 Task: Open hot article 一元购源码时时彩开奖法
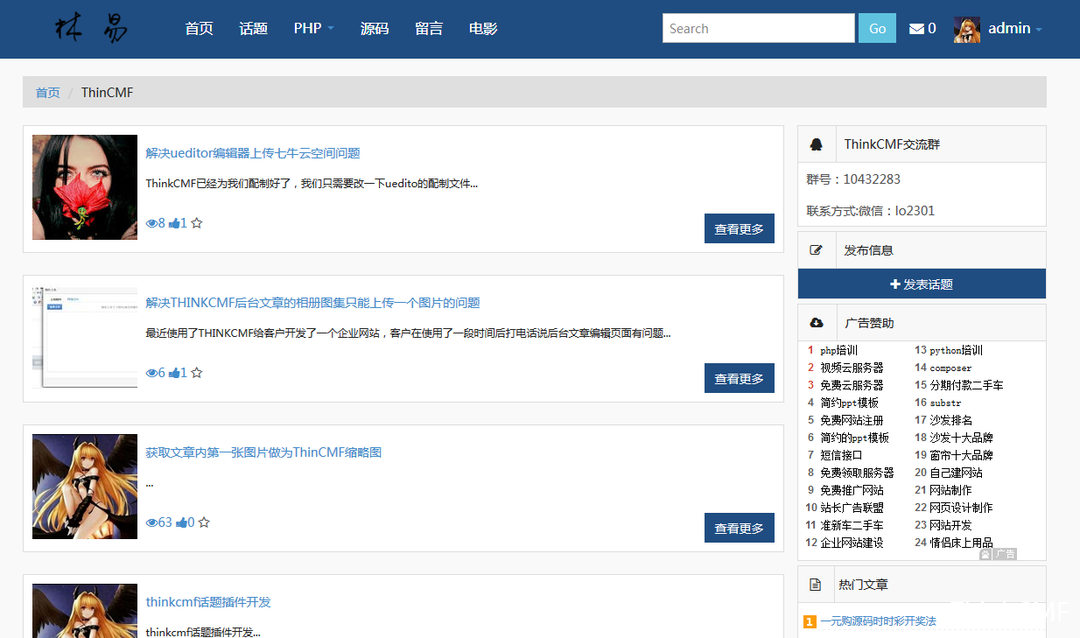coord(878,621)
